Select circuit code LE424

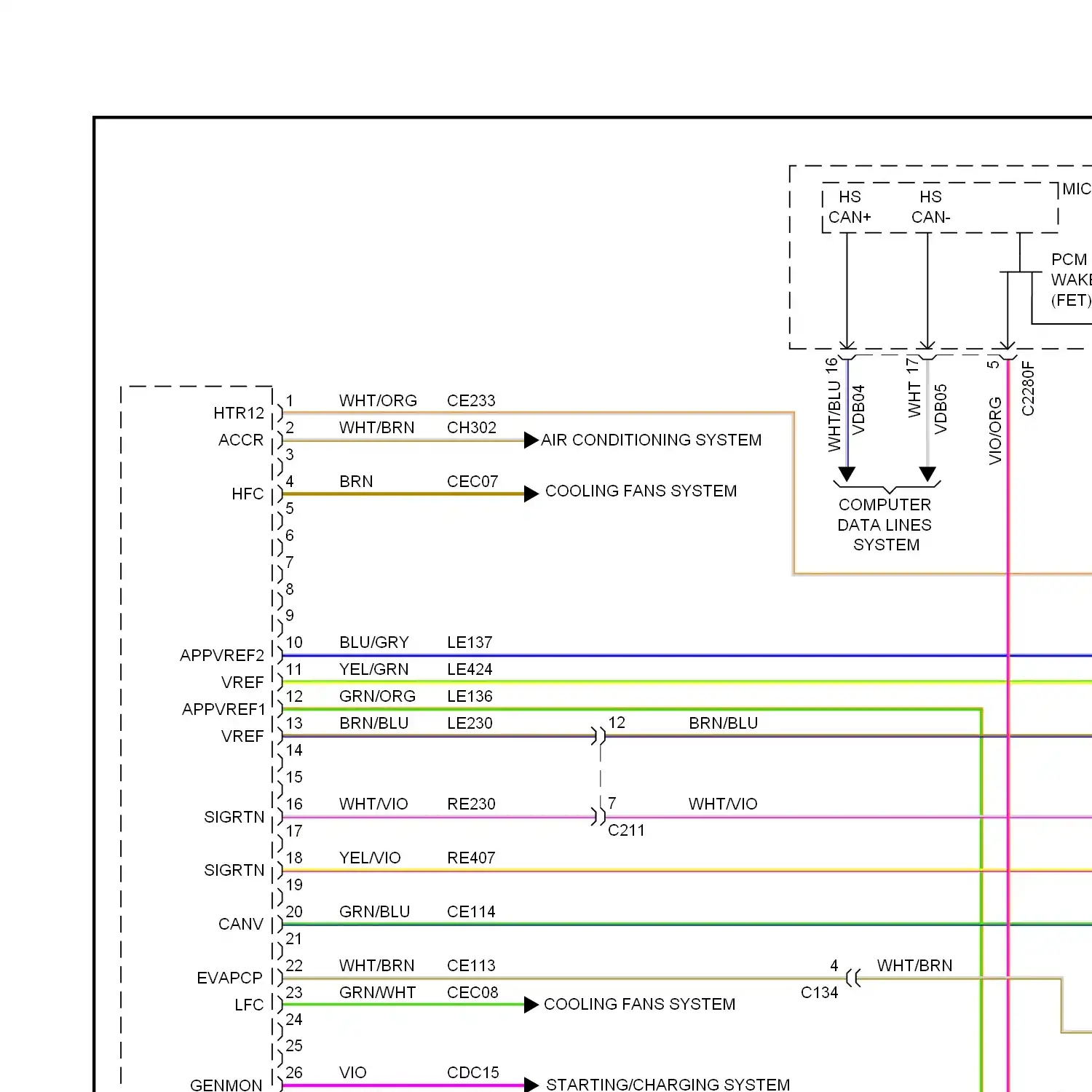pos(470,670)
